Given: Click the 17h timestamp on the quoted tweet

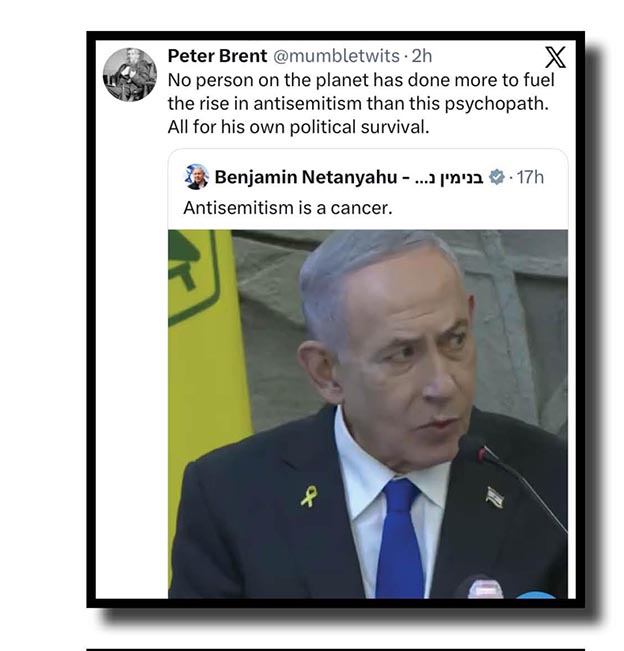Looking at the screenshot, I should [x=530, y=177].
